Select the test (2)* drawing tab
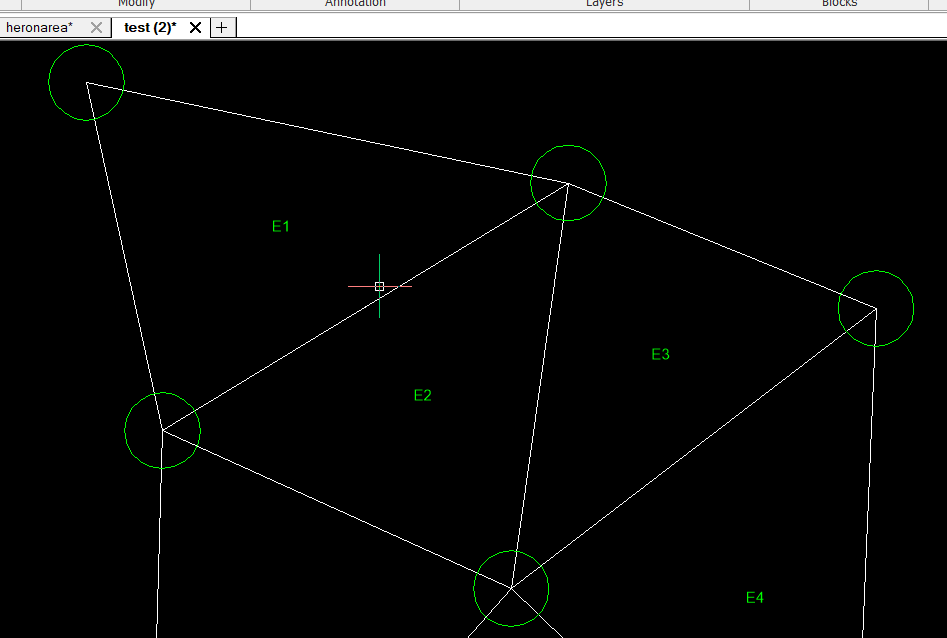Viewport: 947px width, 638px height. click(150, 28)
